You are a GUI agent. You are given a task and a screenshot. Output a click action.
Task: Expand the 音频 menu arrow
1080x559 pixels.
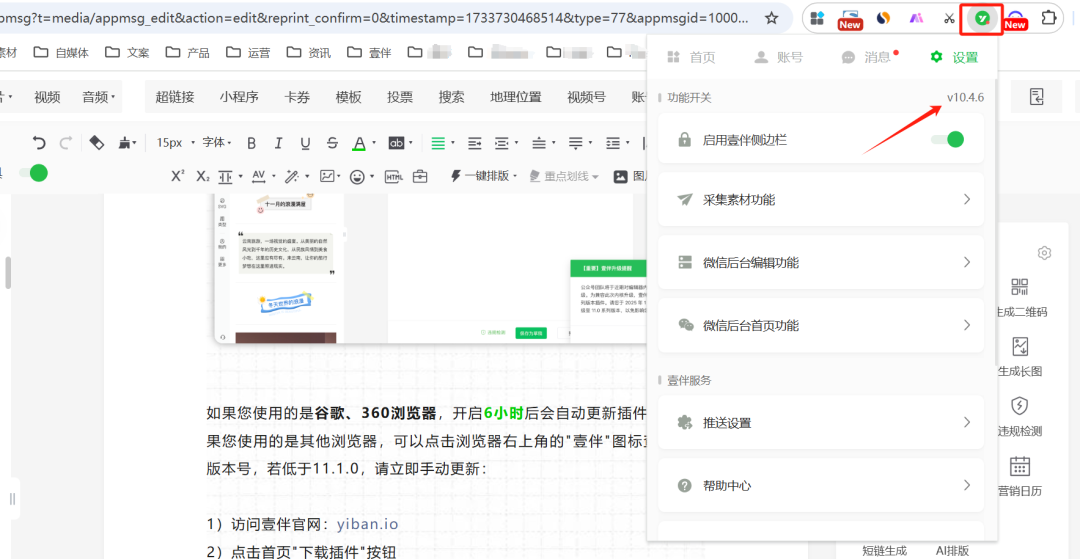coord(113,97)
